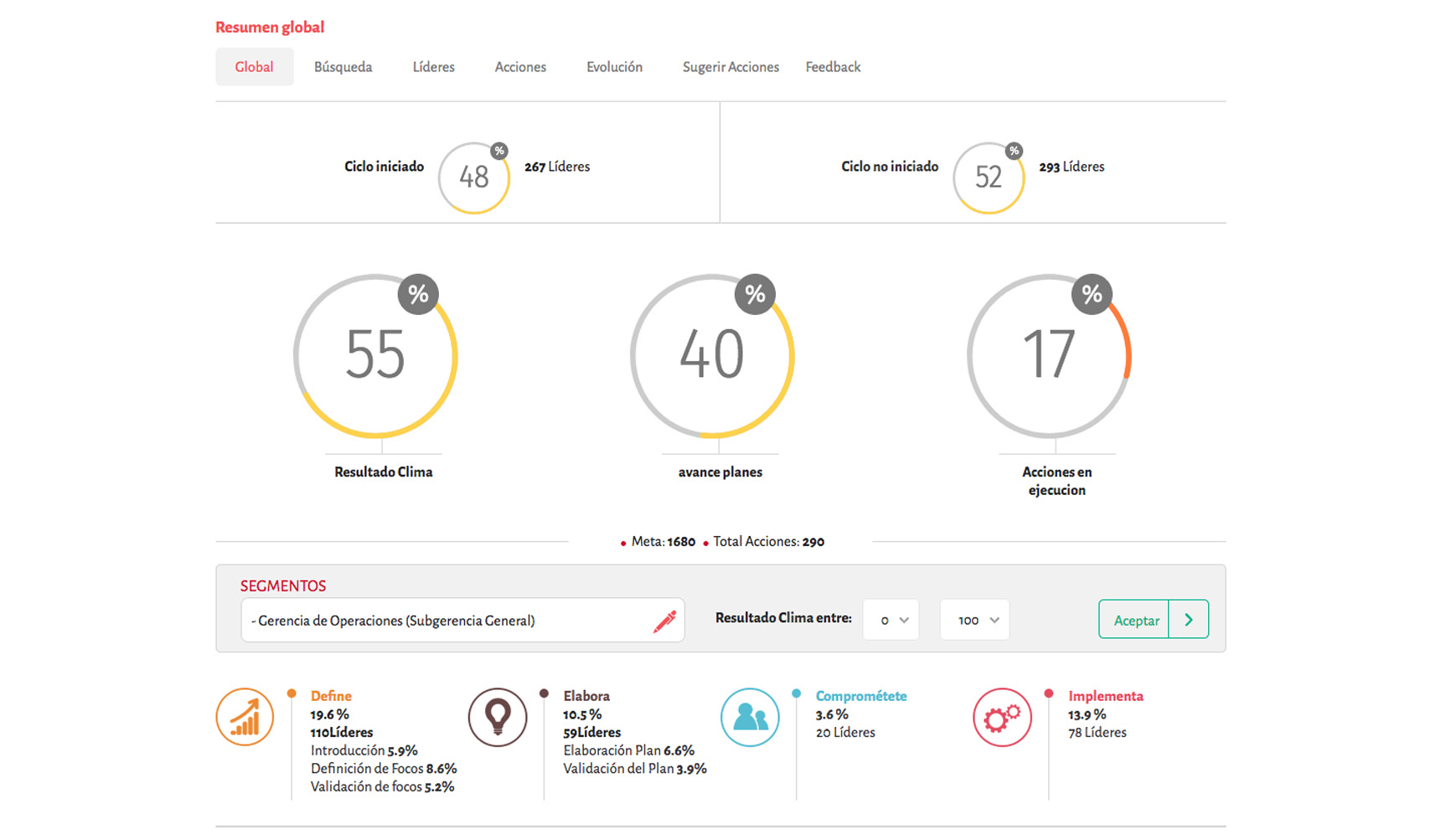This screenshot has width=1441, height=840.
Task: Open the maximum Resultado Clima dropdown showing 100
Action: click(975, 620)
